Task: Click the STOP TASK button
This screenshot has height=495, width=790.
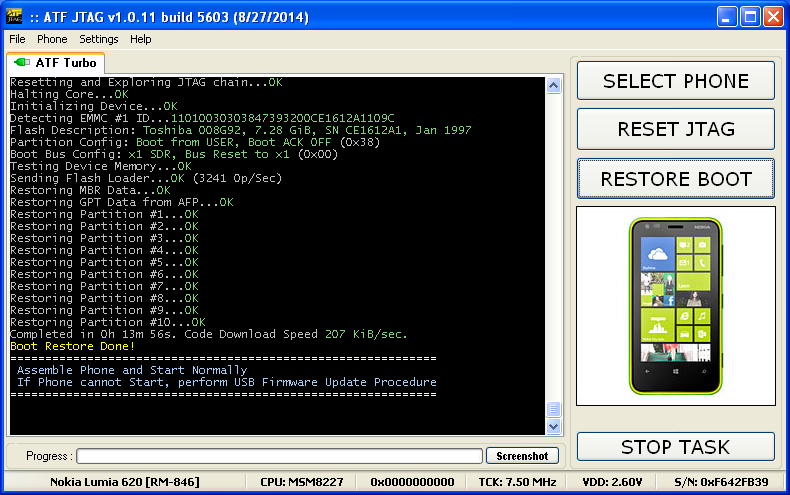Action: coord(676,447)
